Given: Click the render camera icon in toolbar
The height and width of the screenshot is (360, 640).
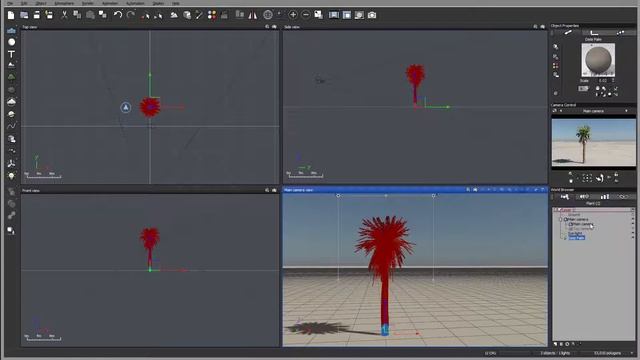Looking at the screenshot, I should 372,15.
